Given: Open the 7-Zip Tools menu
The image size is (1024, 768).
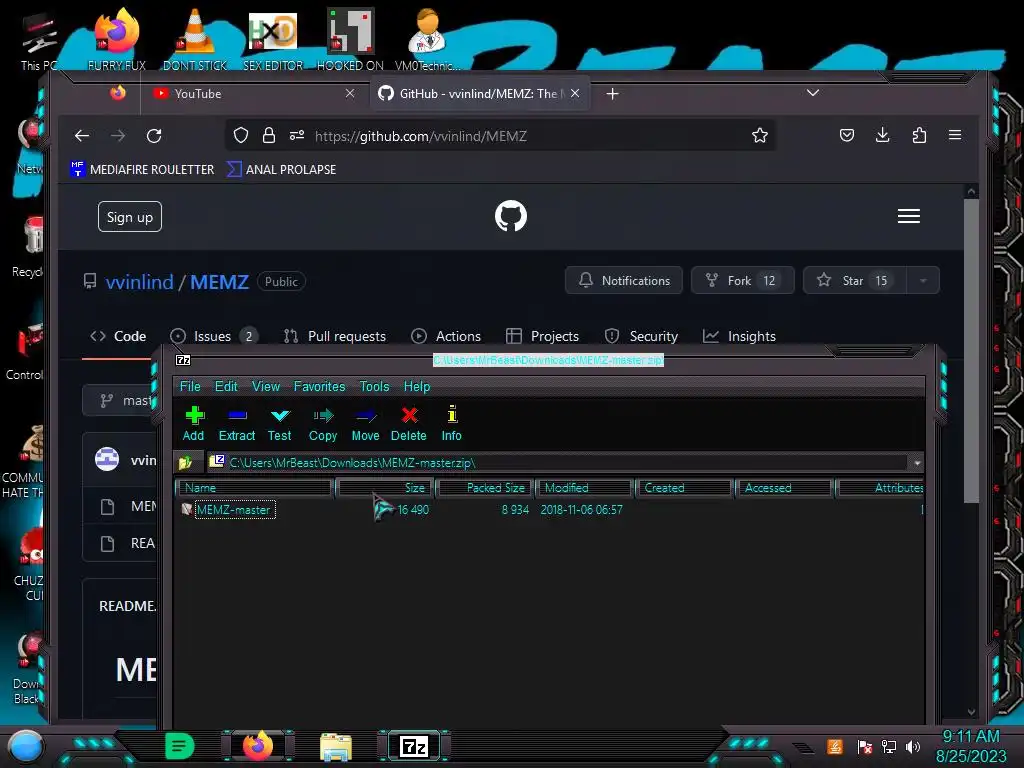Looking at the screenshot, I should click(x=374, y=386).
